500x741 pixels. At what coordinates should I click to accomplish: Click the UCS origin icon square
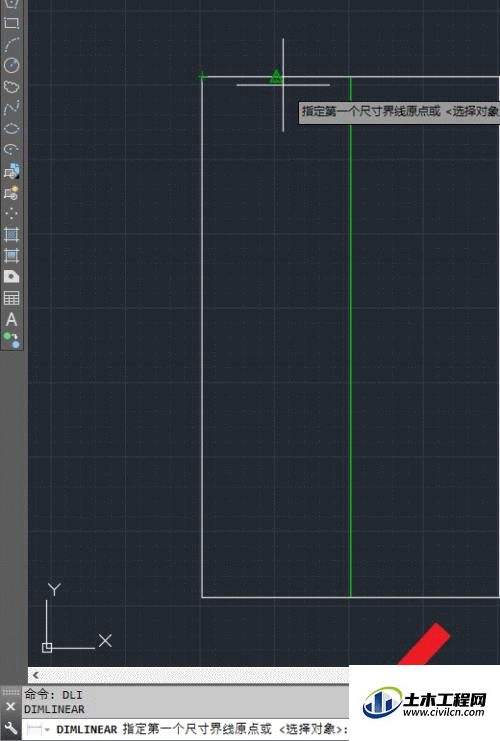click(x=47, y=648)
